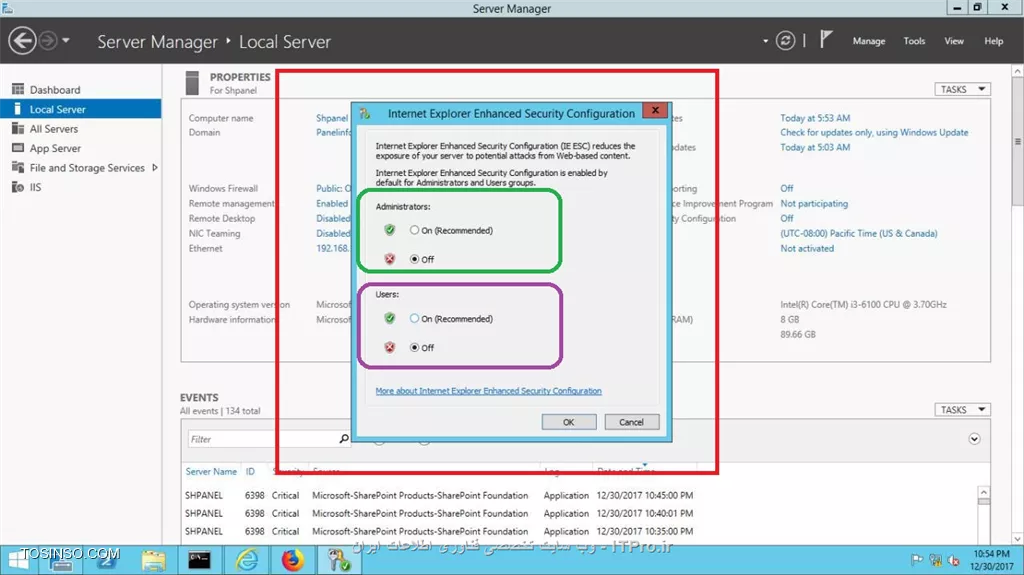Screen dimensions: 1024x575
Task: Click the filter search magnifier icon
Action: point(344,438)
